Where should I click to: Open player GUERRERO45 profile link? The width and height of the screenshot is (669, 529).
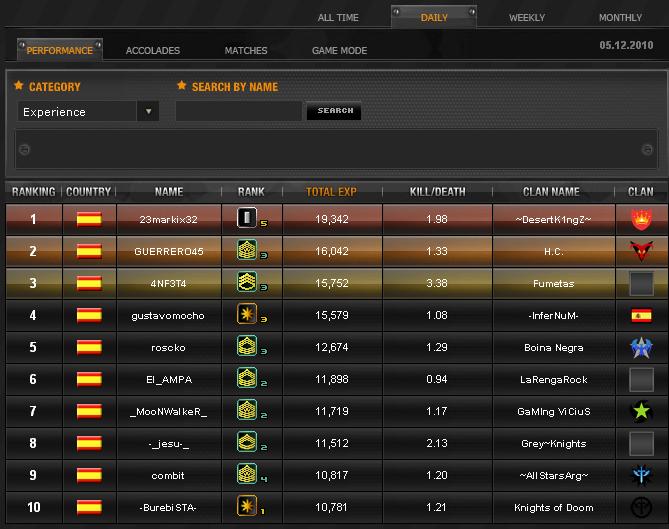click(170, 252)
